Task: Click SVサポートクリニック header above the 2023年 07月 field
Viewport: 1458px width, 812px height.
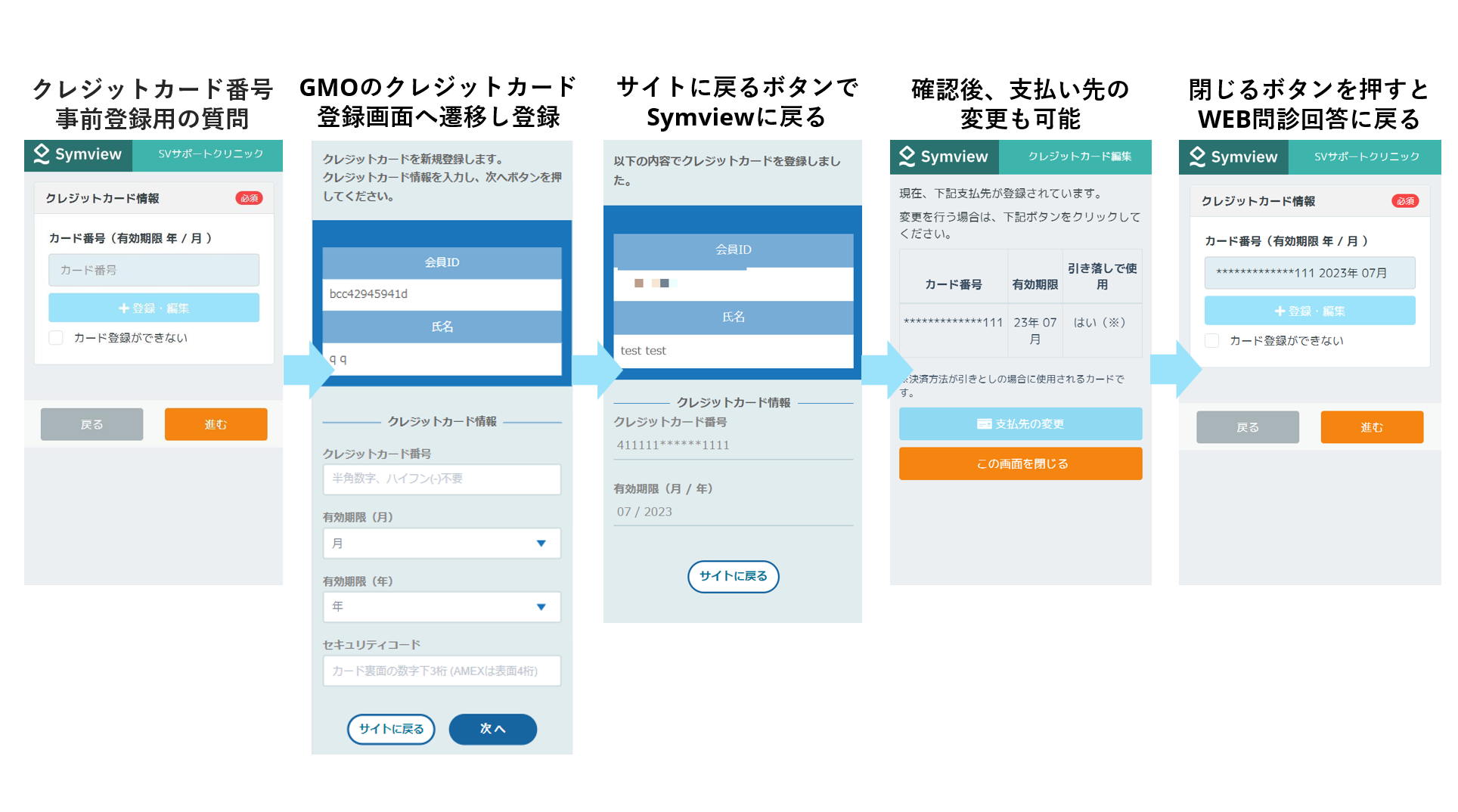Action: [x=1366, y=157]
